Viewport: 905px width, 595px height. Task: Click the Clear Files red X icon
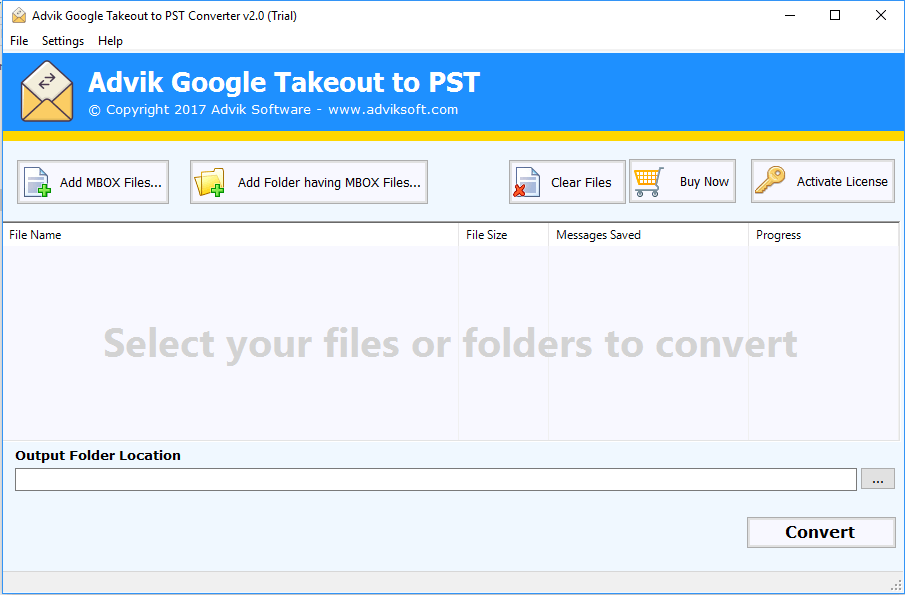coord(526,182)
